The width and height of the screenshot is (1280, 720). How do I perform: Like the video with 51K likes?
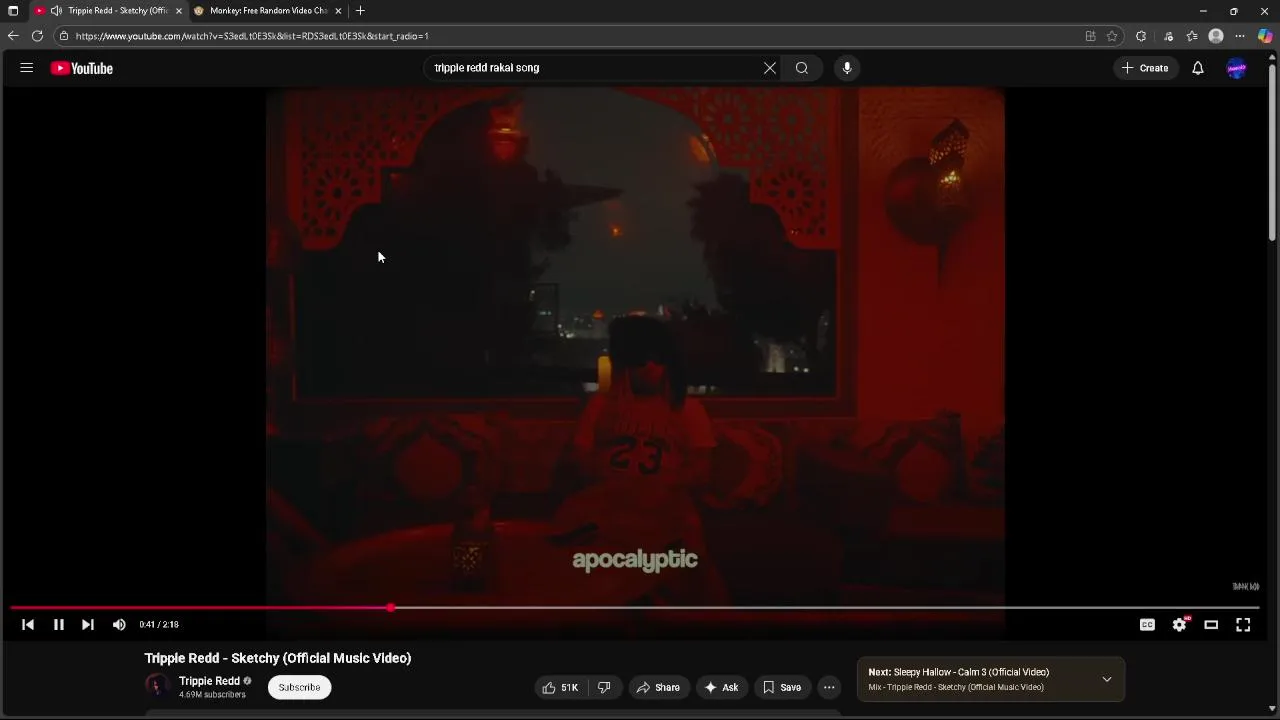[x=560, y=687]
